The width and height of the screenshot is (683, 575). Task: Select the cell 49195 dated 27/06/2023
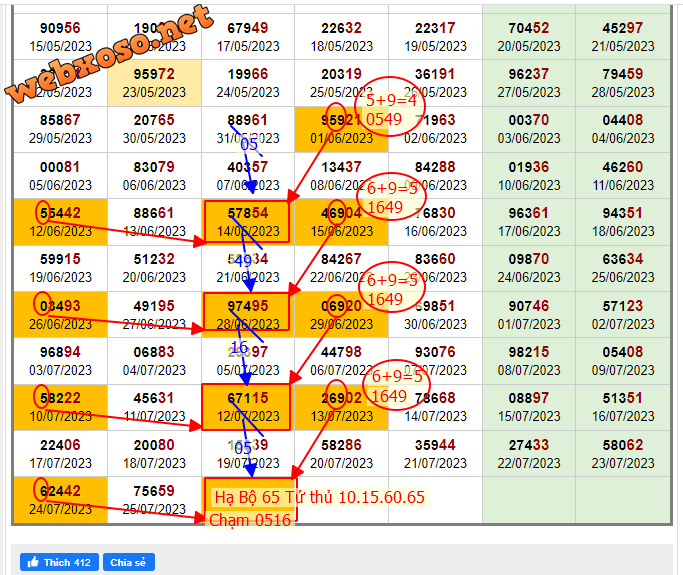154,315
